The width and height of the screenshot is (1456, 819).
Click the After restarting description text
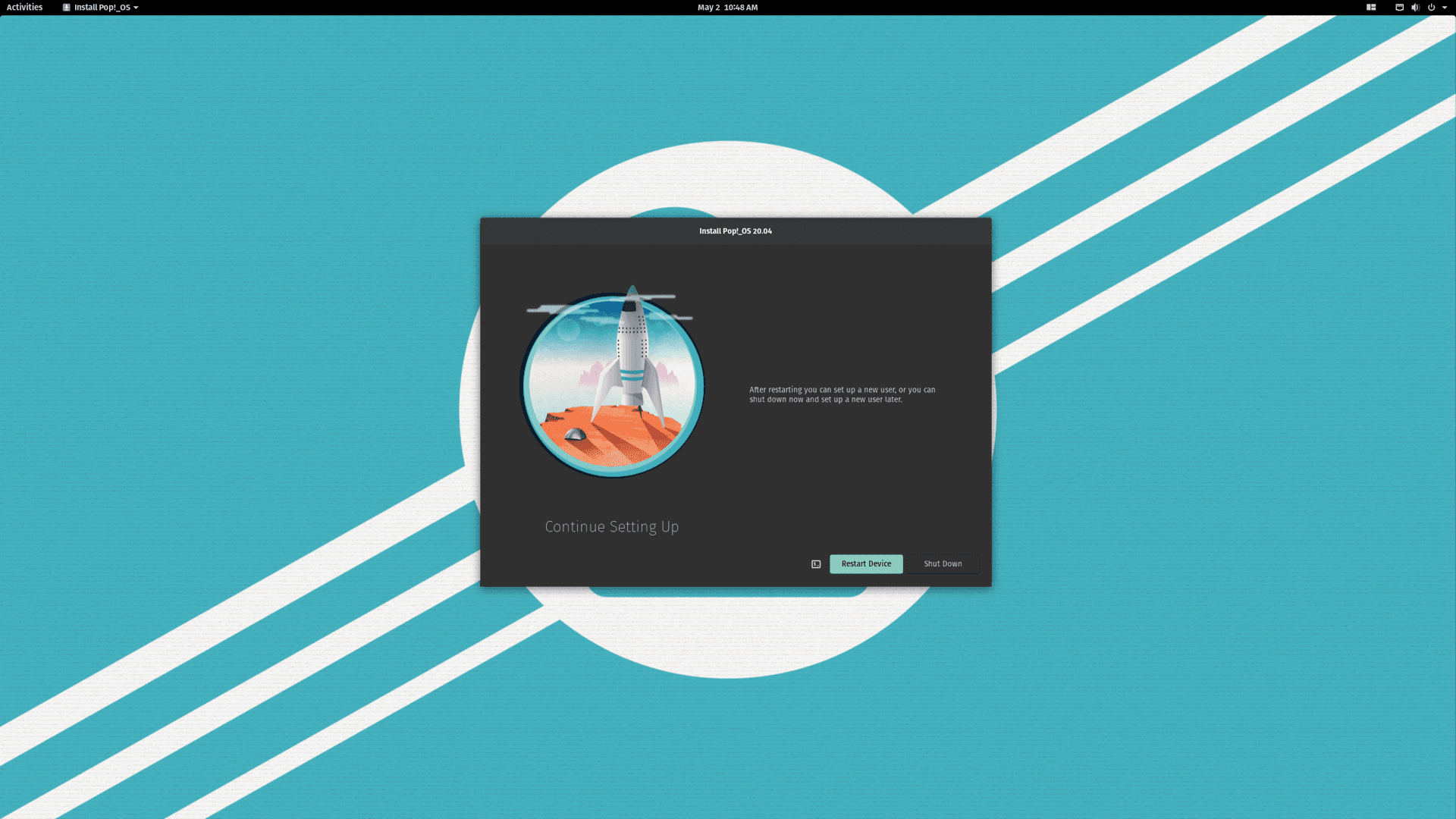coord(842,394)
